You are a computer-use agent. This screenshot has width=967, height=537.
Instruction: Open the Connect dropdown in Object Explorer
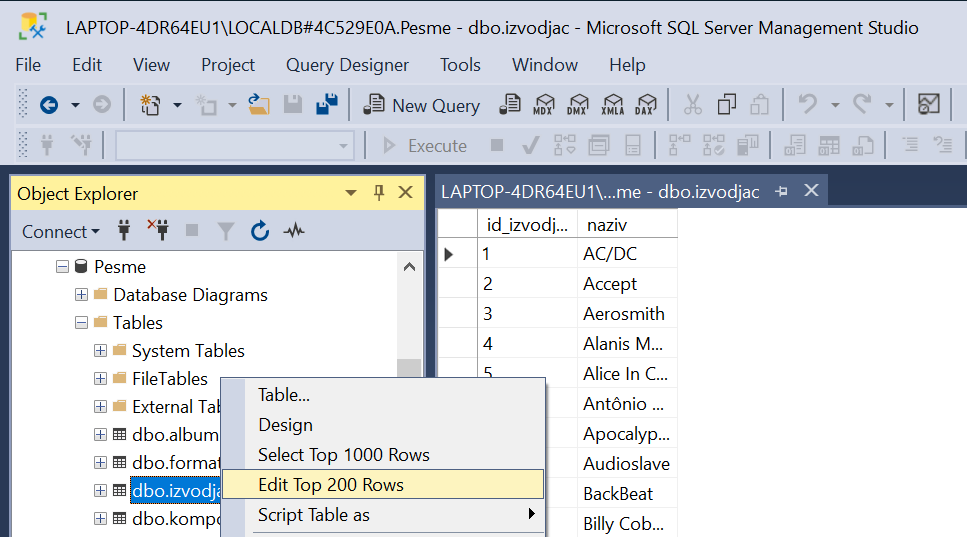[60, 232]
